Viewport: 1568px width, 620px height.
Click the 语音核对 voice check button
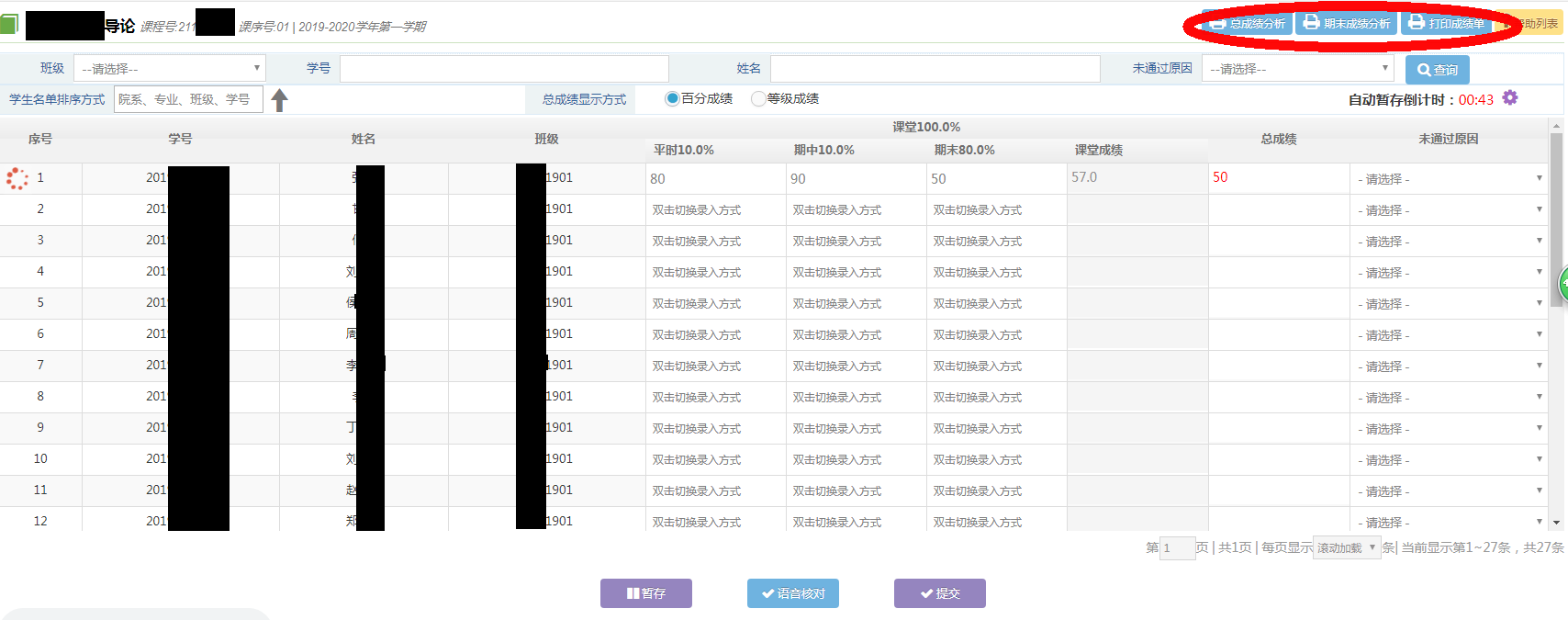tap(793, 593)
